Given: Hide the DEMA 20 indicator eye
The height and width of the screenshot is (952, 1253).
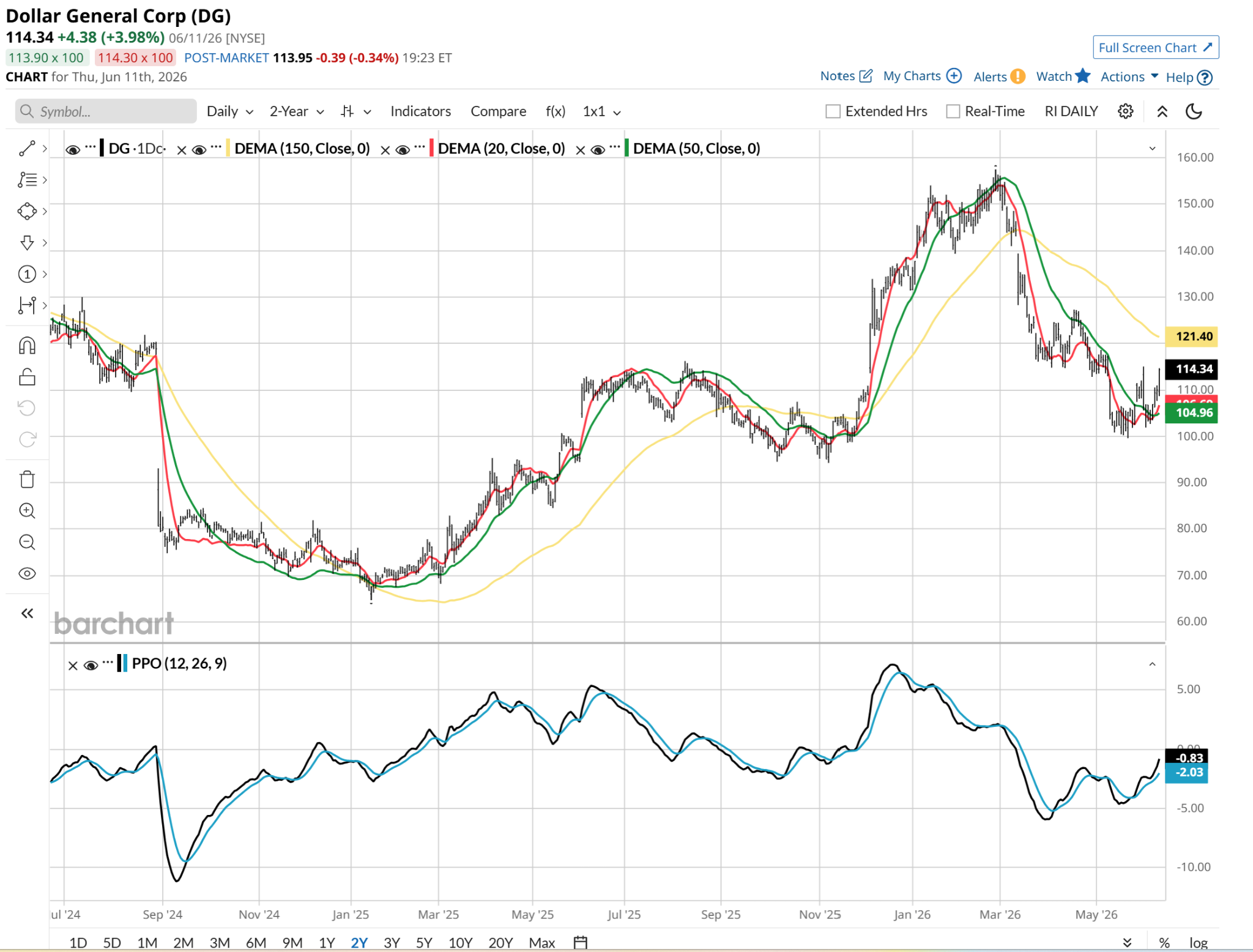Looking at the screenshot, I should tap(403, 150).
